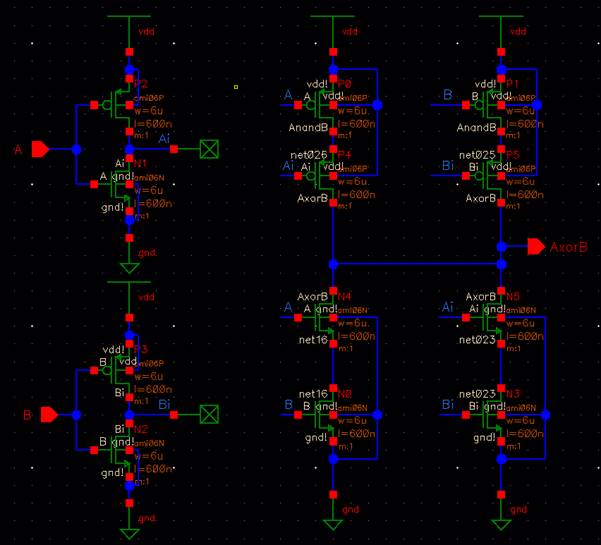Viewport: 601px width, 545px height.
Task: Select the no-connect box on net Bi
Action: tap(209, 414)
